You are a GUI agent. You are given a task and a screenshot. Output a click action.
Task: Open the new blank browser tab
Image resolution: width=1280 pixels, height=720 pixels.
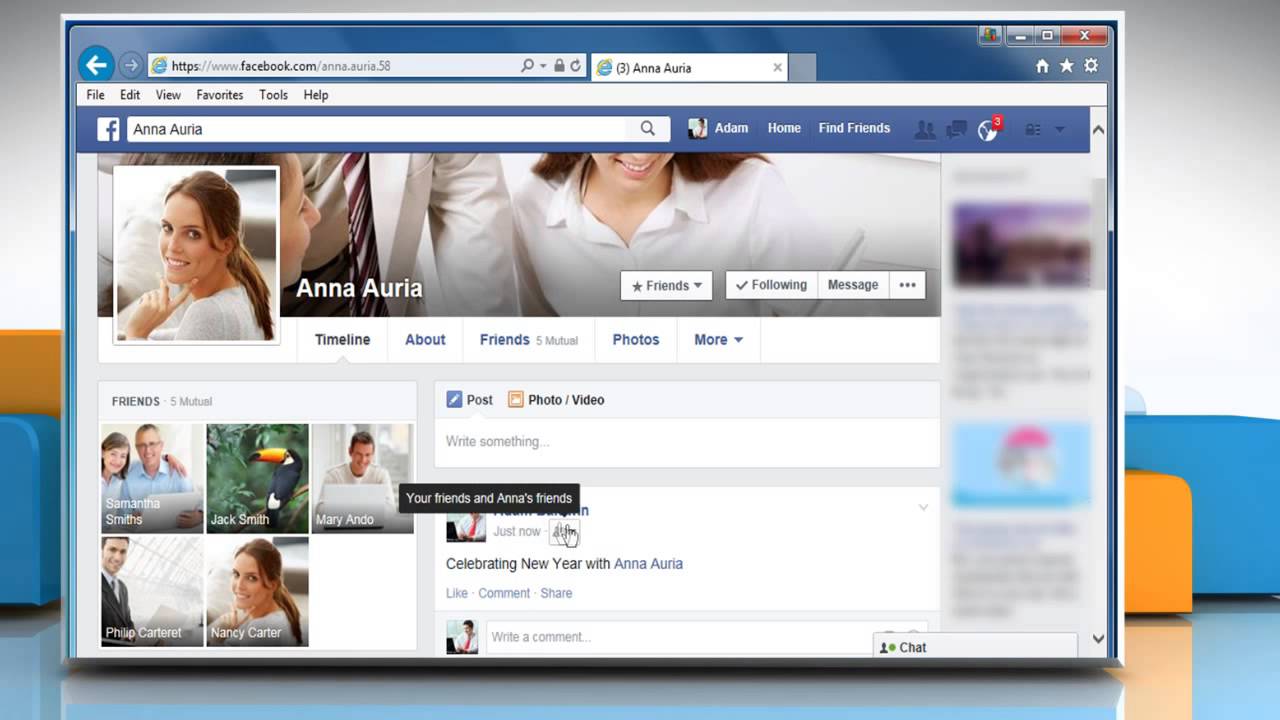[x=802, y=68]
